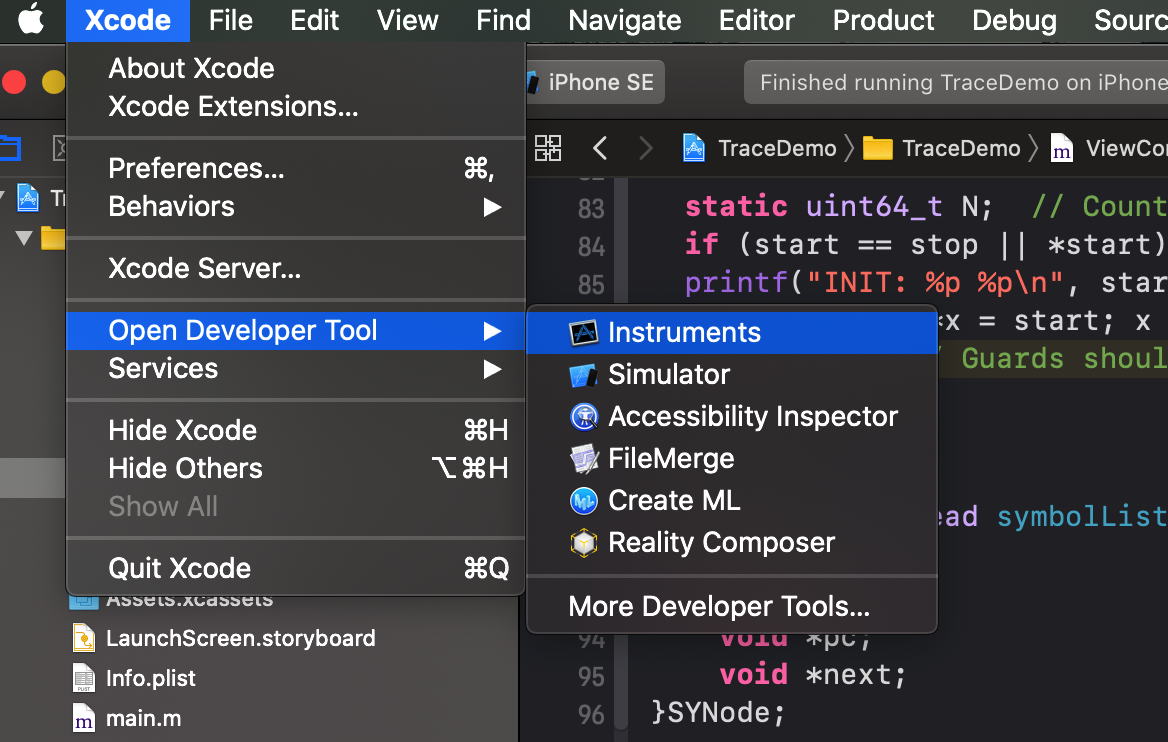Click the FileMerge icon
The width and height of the screenshot is (1168, 742).
point(583,459)
